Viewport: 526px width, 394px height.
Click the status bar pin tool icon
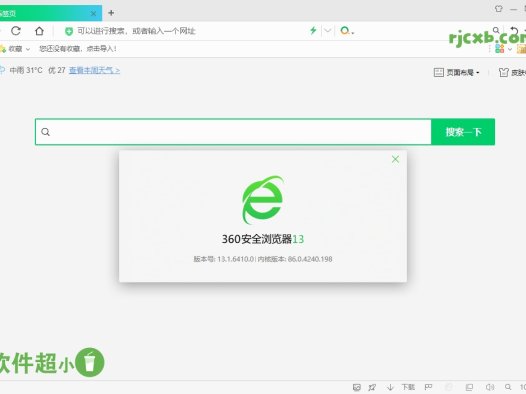click(x=372, y=387)
